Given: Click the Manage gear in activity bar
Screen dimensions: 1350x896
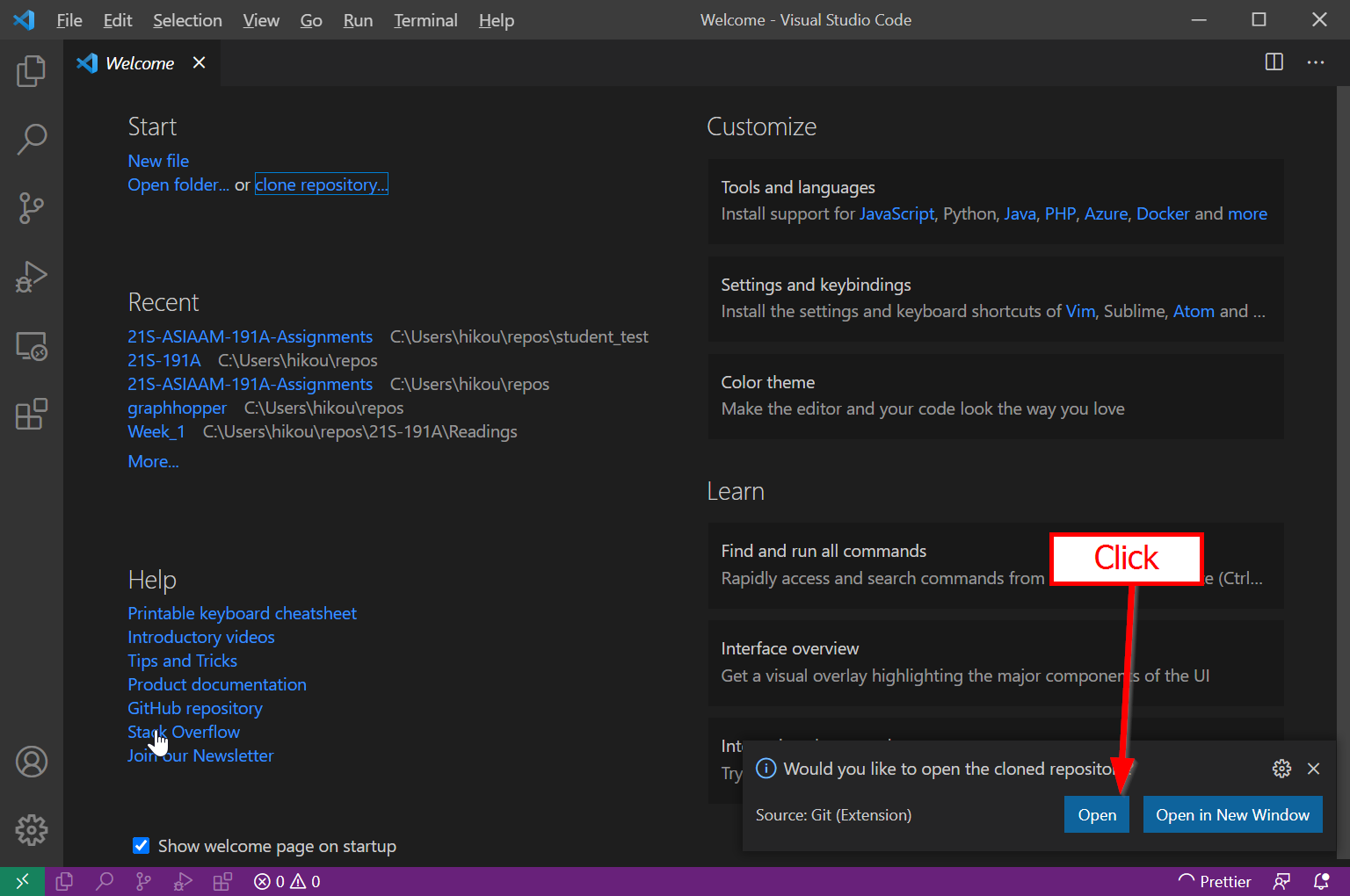Looking at the screenshot, I should pyautogui.click(x=31, y=829).
